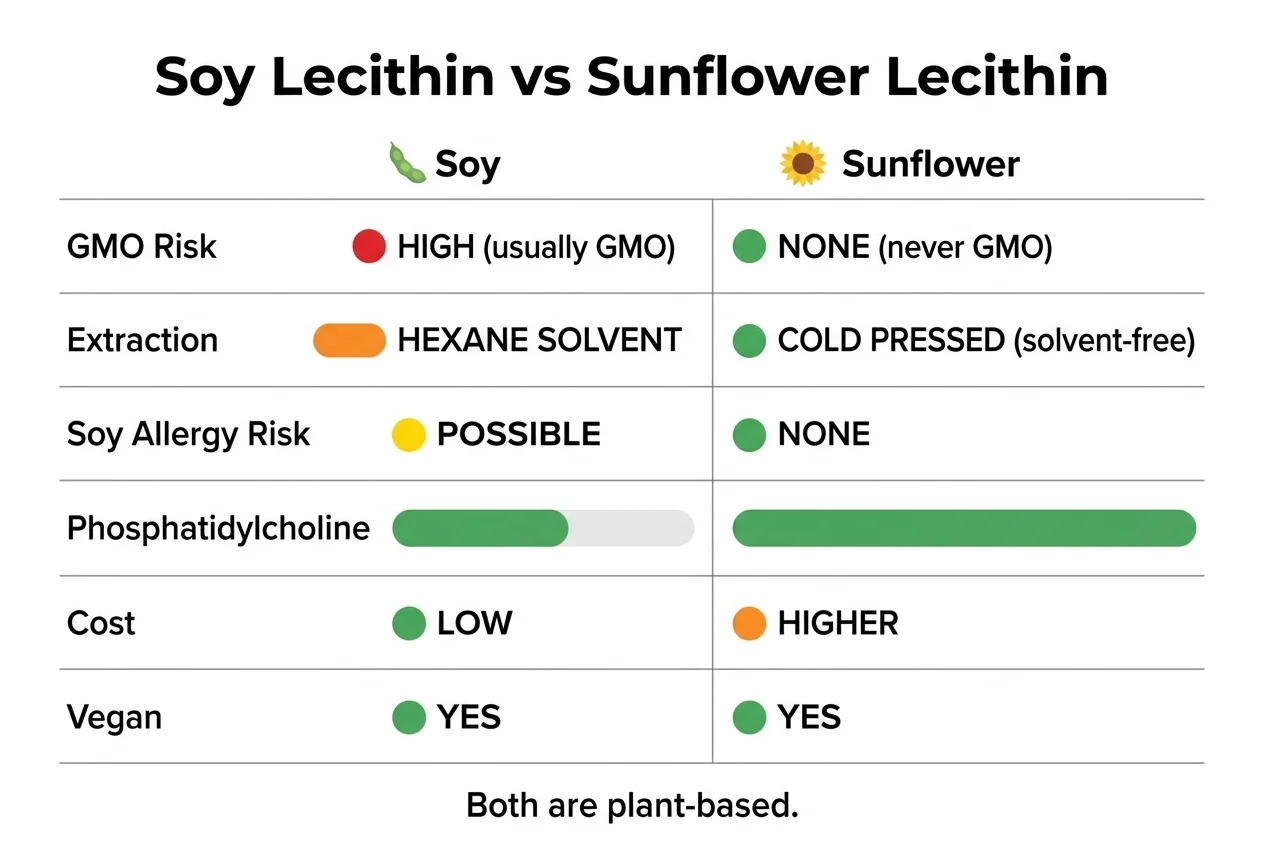Screen dimensions: 1264x848
Task: Click the green dot beside LOW
Action: point(408,623)
